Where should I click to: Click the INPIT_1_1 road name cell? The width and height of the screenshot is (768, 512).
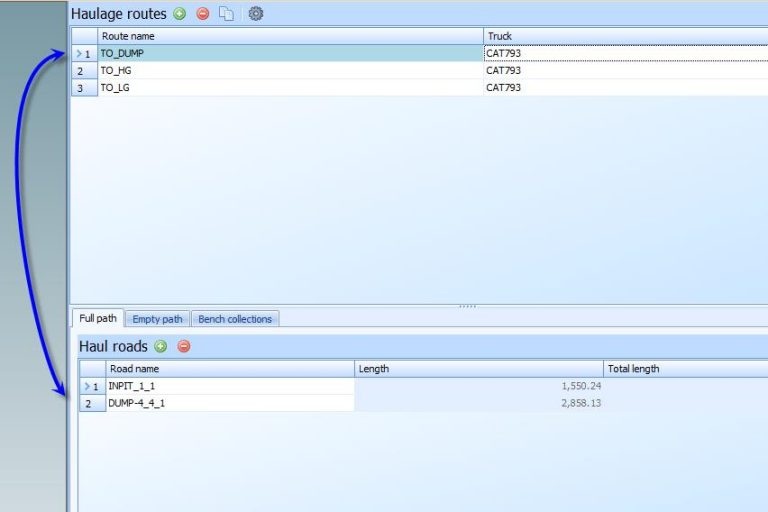(230, 386)
